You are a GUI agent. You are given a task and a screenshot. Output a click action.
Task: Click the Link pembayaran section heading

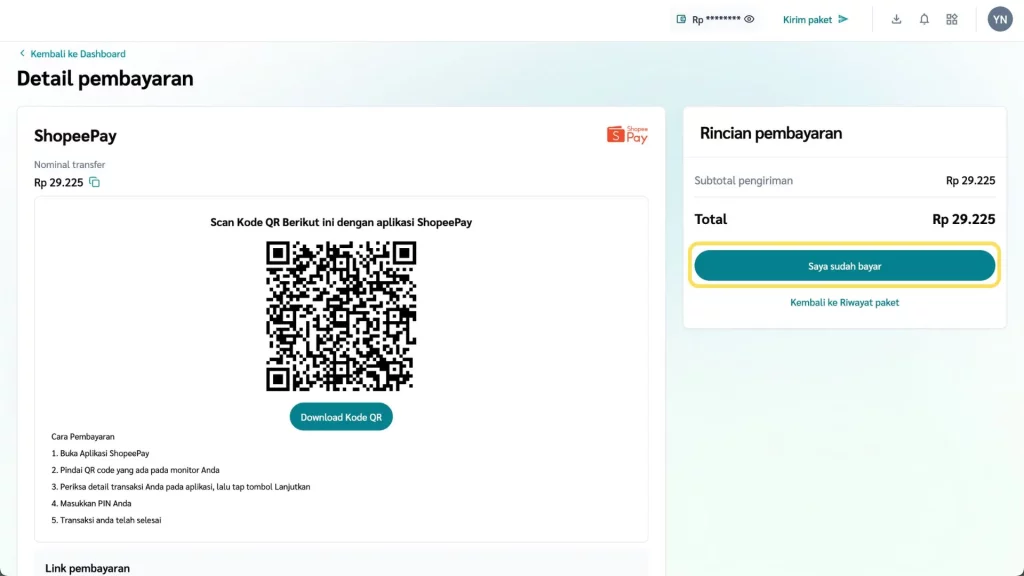87,568
